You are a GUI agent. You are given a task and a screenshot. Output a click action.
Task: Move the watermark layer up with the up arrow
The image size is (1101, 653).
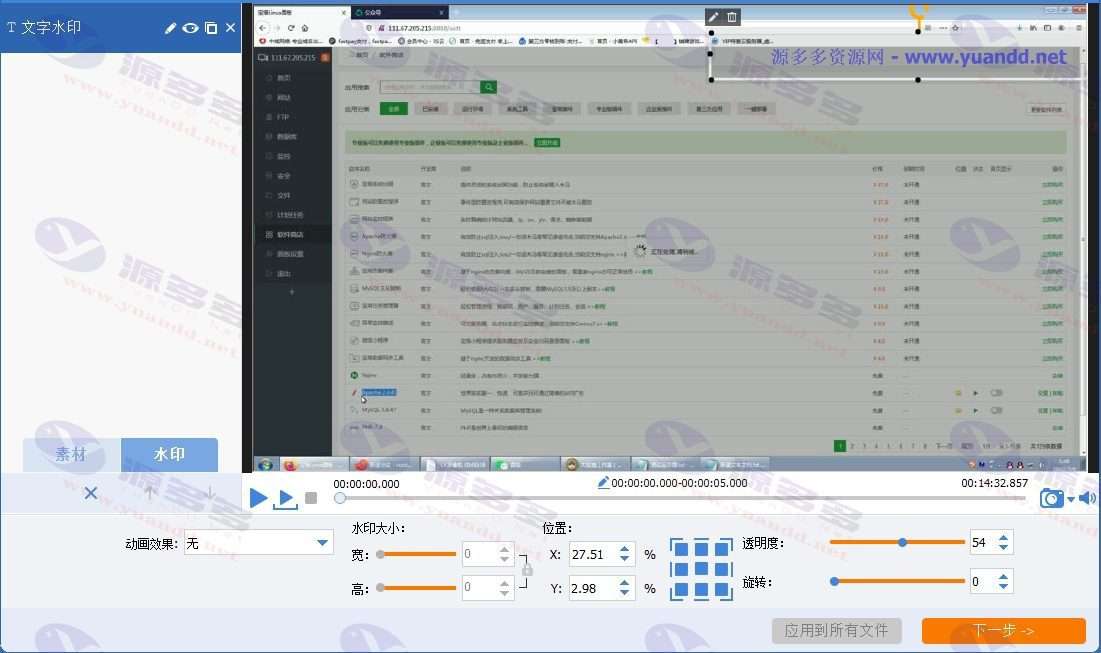click(150, 493)
